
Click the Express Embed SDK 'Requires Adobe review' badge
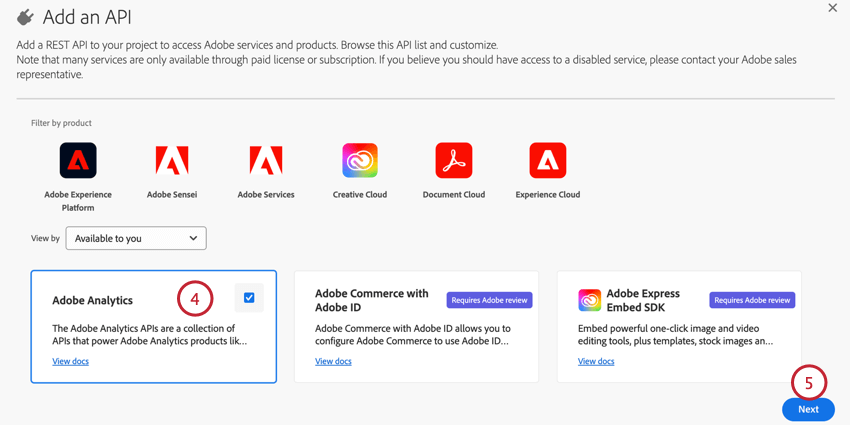pyautogui.click(x=752, y=300)
